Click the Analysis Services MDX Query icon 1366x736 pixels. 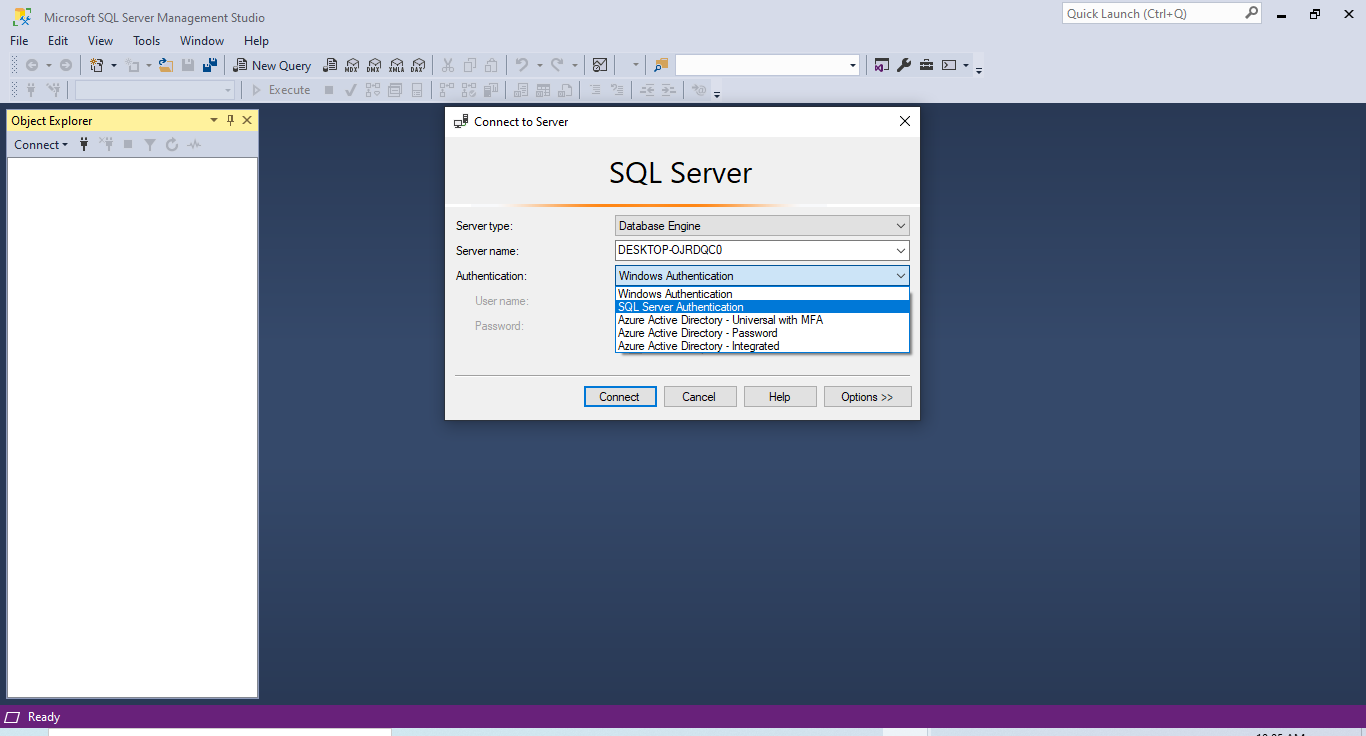pos(352,65)
